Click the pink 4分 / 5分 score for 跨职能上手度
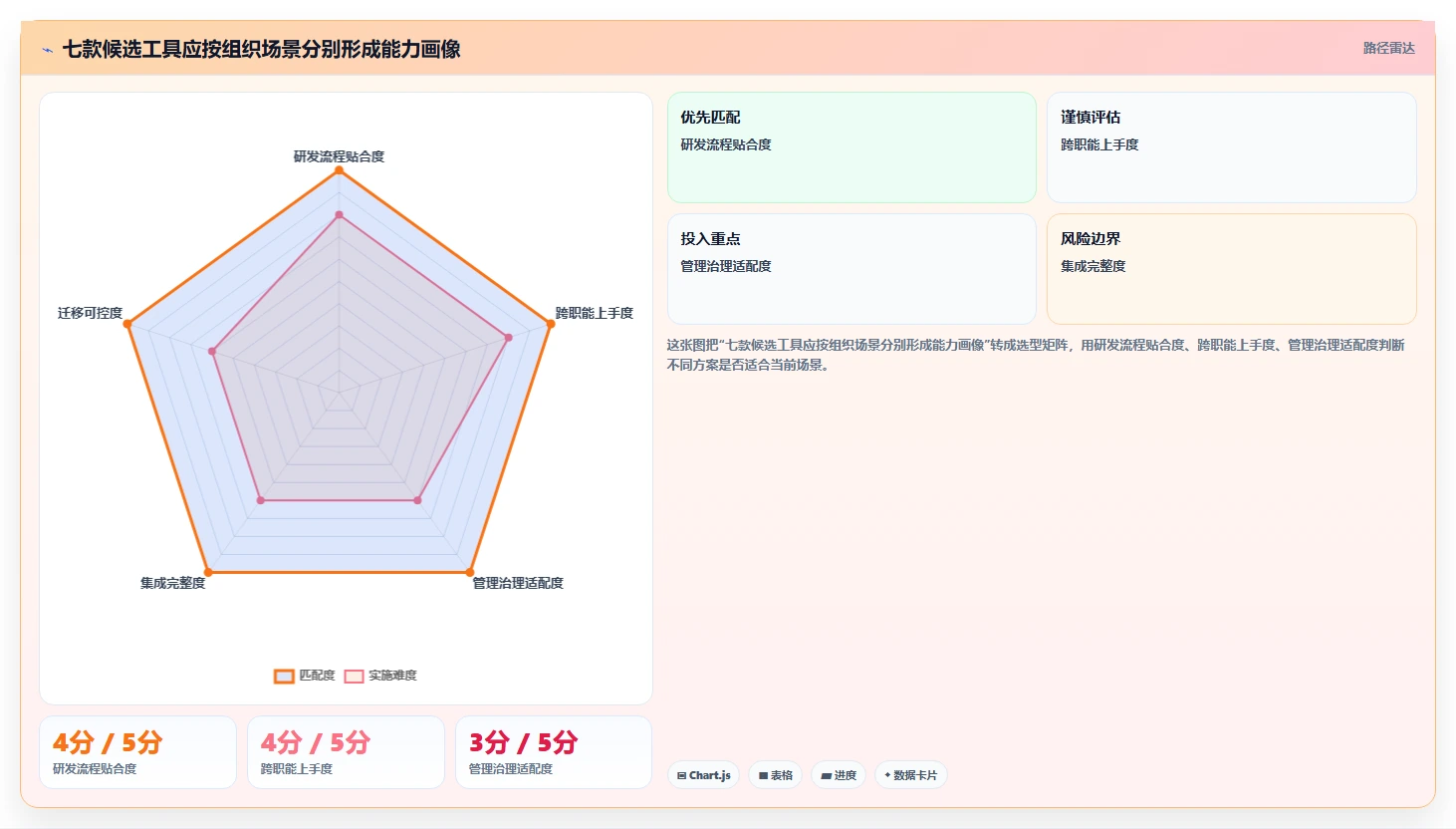 tap(316, 742)
